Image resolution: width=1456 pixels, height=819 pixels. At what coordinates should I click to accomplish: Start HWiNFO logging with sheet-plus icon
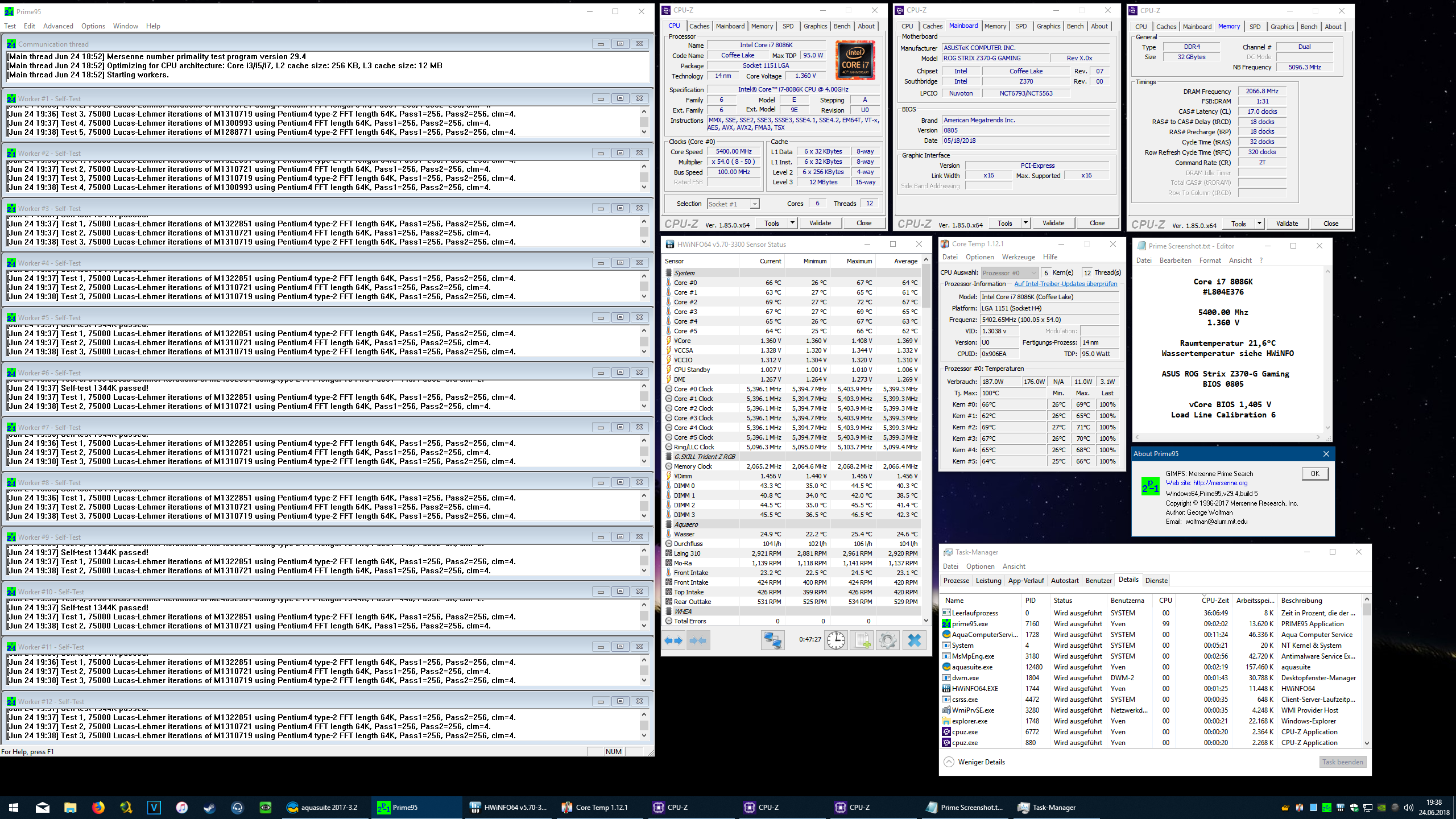click(x=862, y=640)
